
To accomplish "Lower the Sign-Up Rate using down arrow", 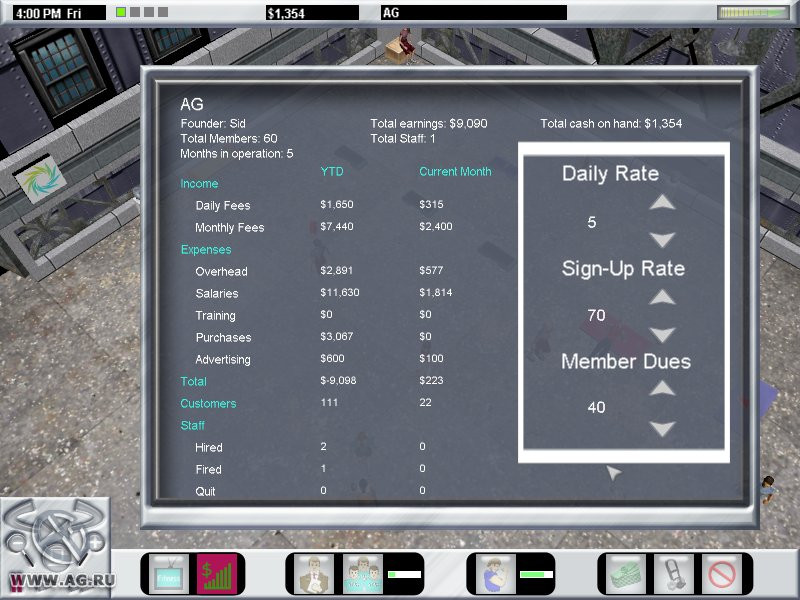I will (x=662, y=335).
